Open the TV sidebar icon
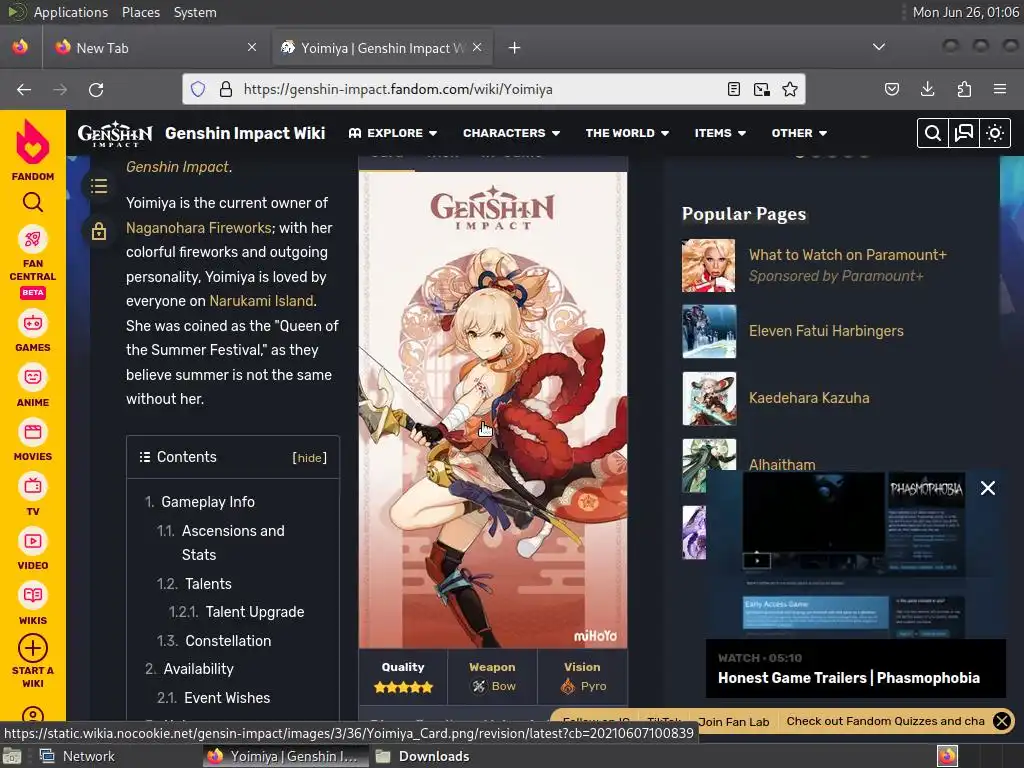The width and height of the screenshot is (1024, 768). point(33,486)
